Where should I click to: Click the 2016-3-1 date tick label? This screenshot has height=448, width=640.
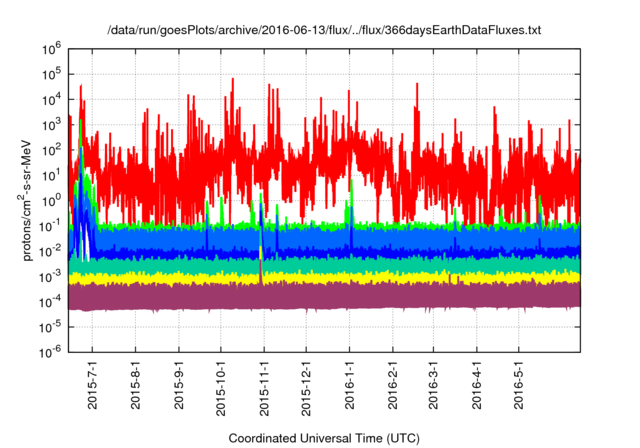(x=433, y=384)
